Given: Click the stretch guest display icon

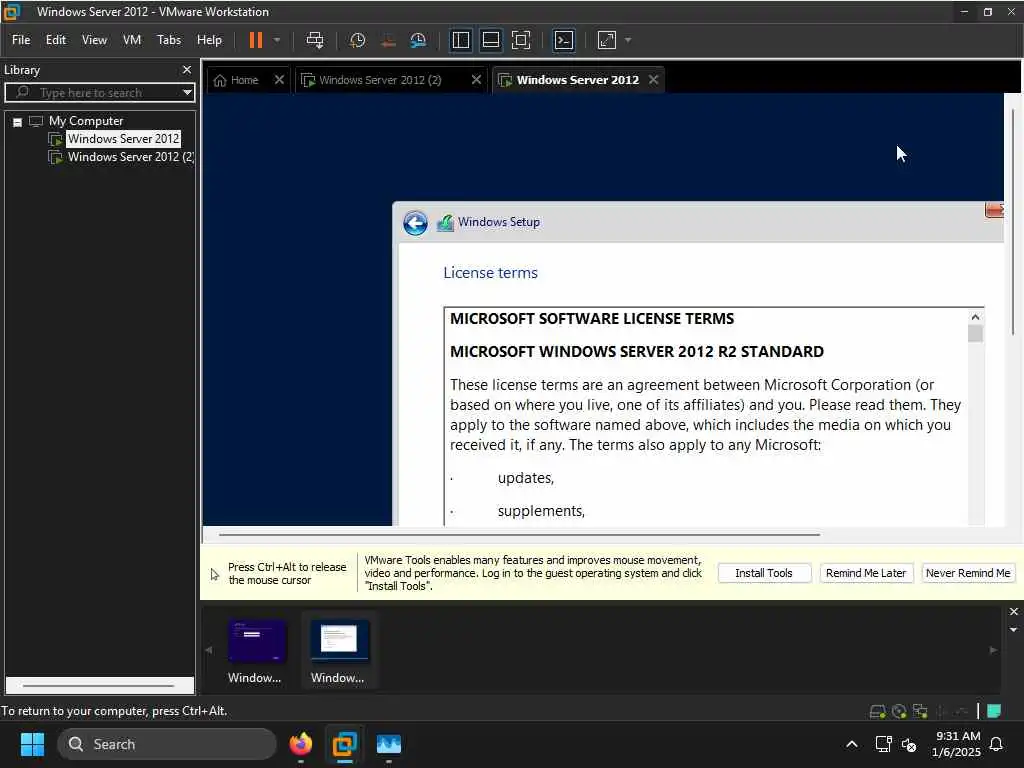Looking at the screenshot, I should click(607, 40).
